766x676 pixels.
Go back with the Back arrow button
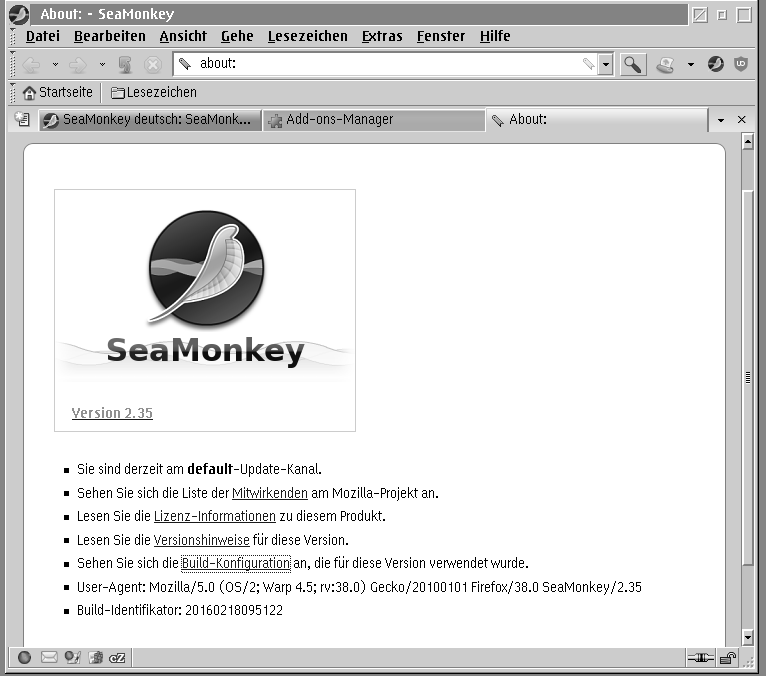pos(32,64)
